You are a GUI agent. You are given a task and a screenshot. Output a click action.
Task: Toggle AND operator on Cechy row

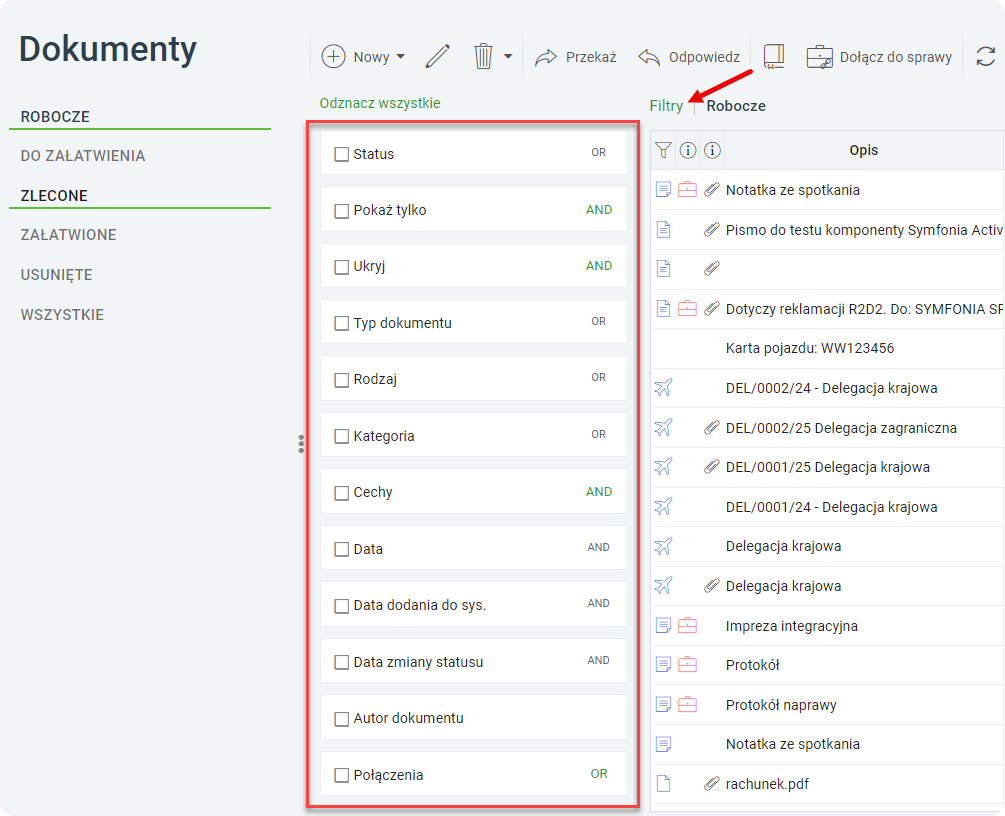(599, 492)
